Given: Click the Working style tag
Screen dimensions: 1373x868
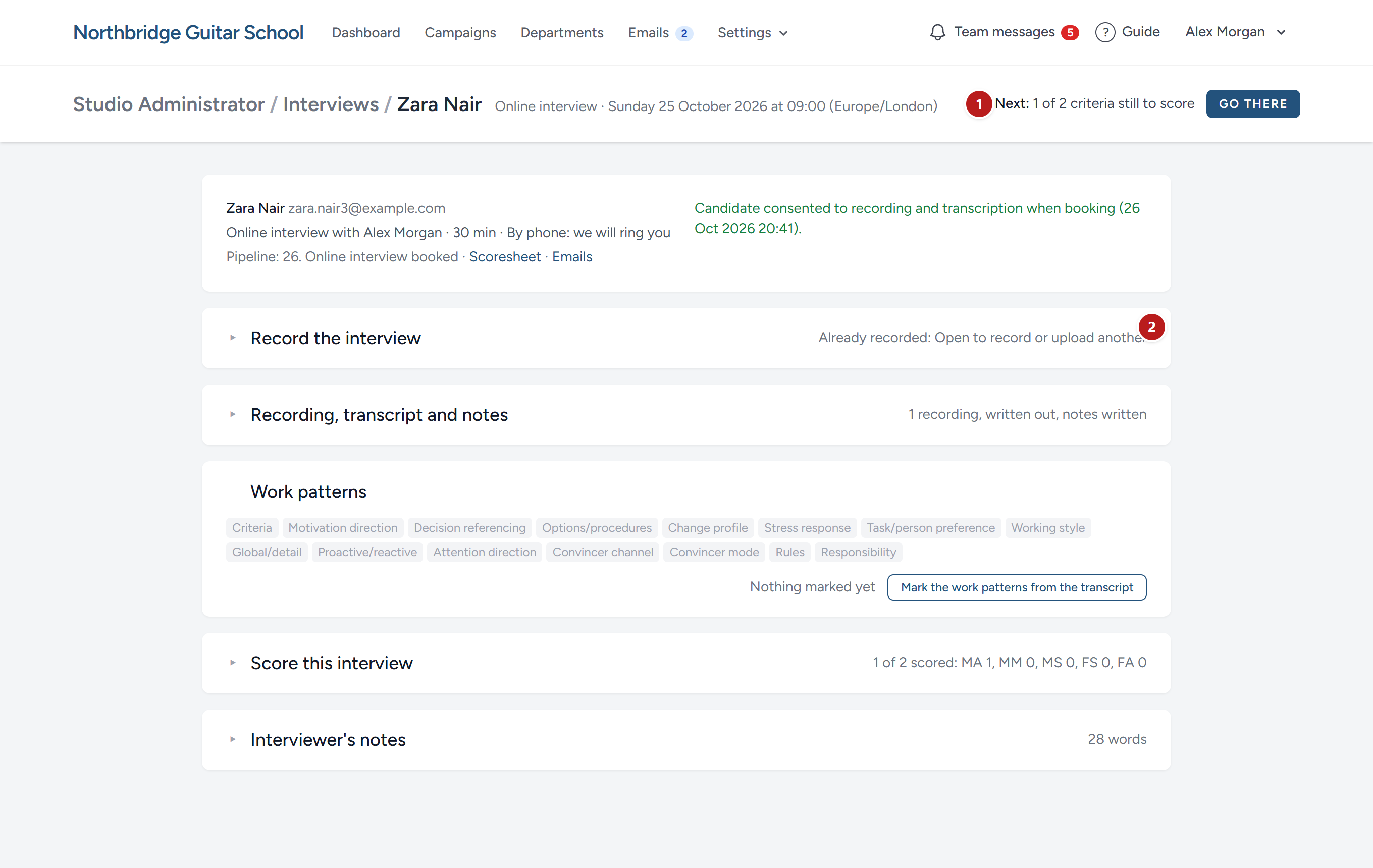Looking at the screenshot, I should [x=1047, y=528].
